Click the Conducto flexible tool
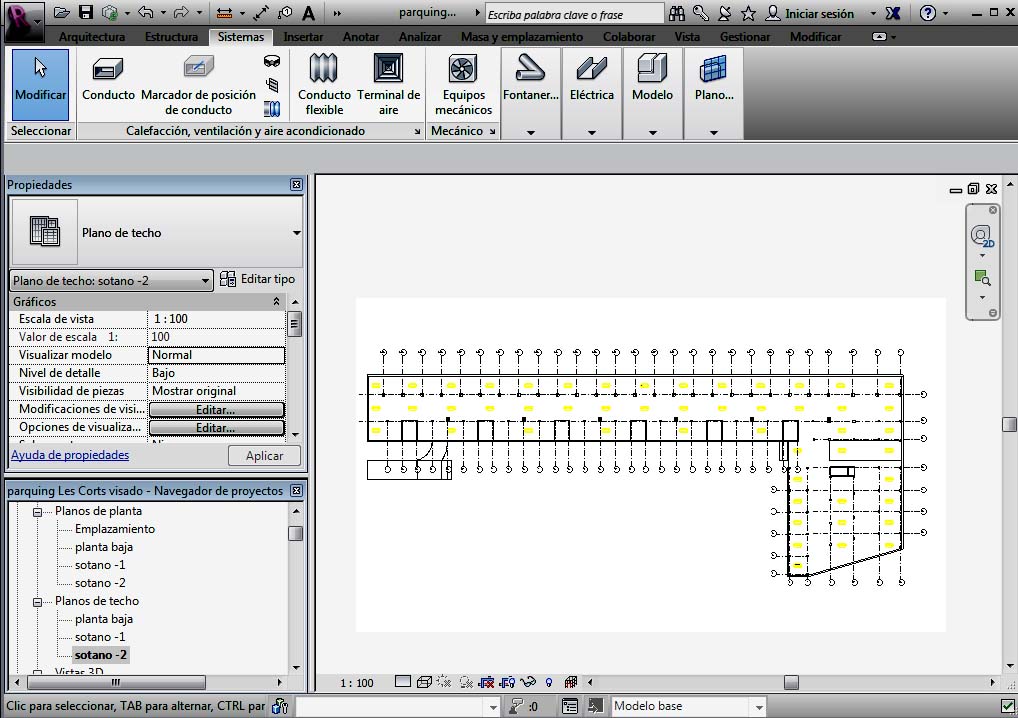Viewport: 1018px width, 718px height. coord(324,84)
